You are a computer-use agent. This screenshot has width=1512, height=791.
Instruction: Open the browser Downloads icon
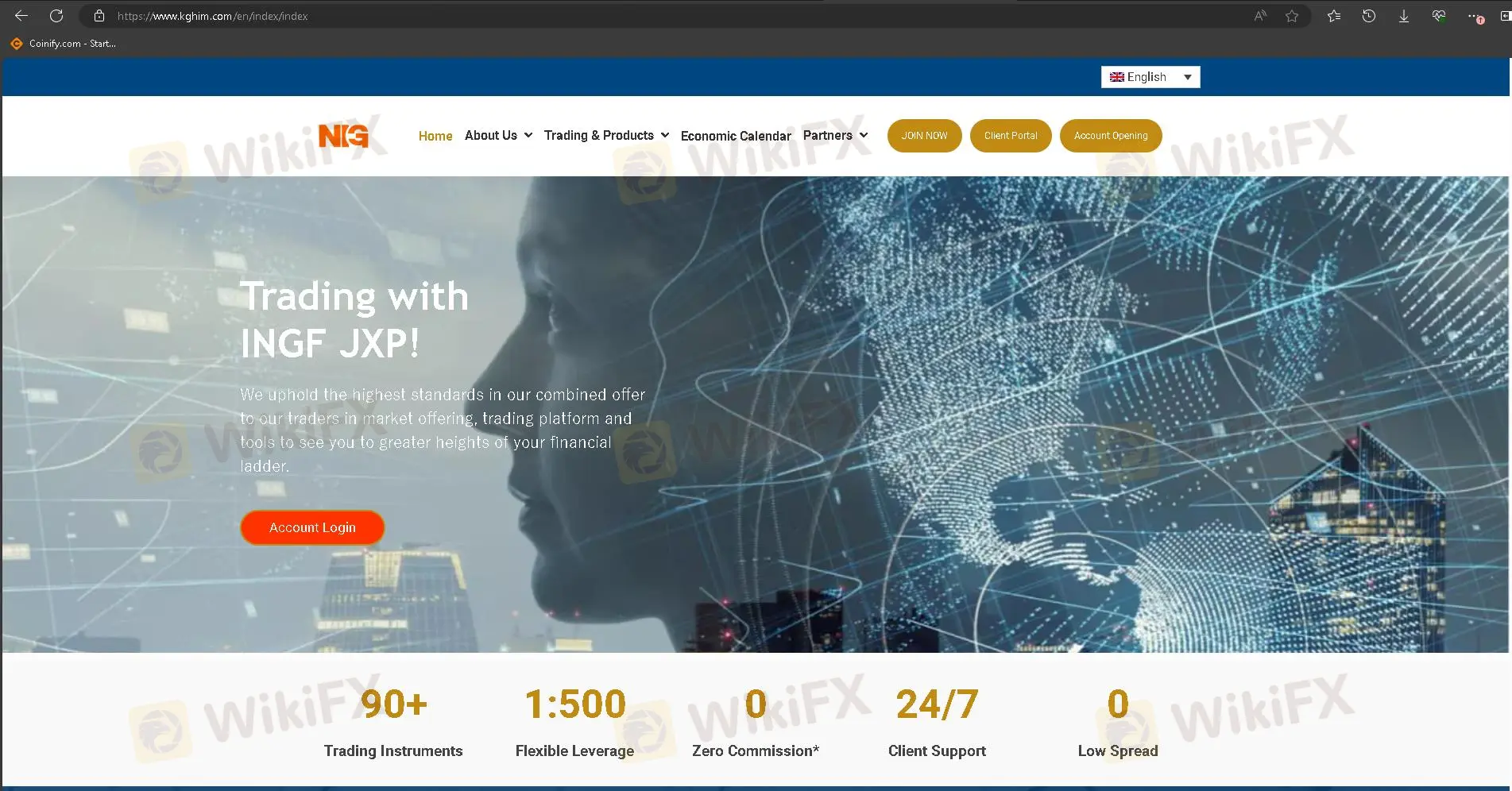pos(1403,15)
